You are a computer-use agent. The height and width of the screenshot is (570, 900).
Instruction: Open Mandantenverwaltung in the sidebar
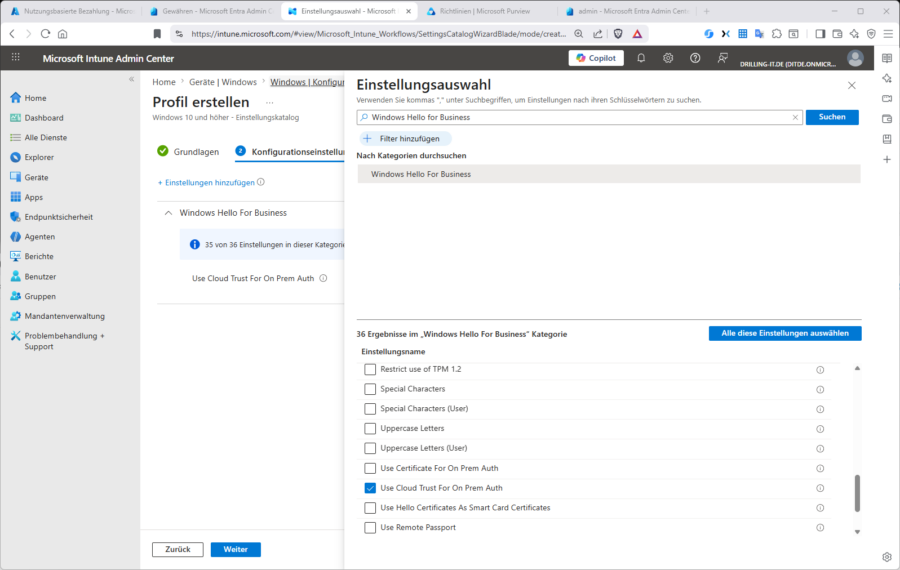(x=57, y=316)
